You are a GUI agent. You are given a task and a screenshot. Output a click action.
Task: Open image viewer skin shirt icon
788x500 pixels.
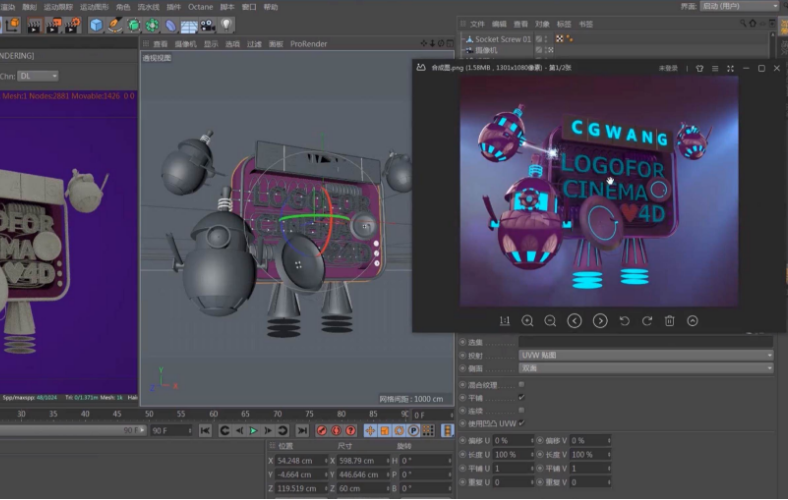tap(700, 68)
